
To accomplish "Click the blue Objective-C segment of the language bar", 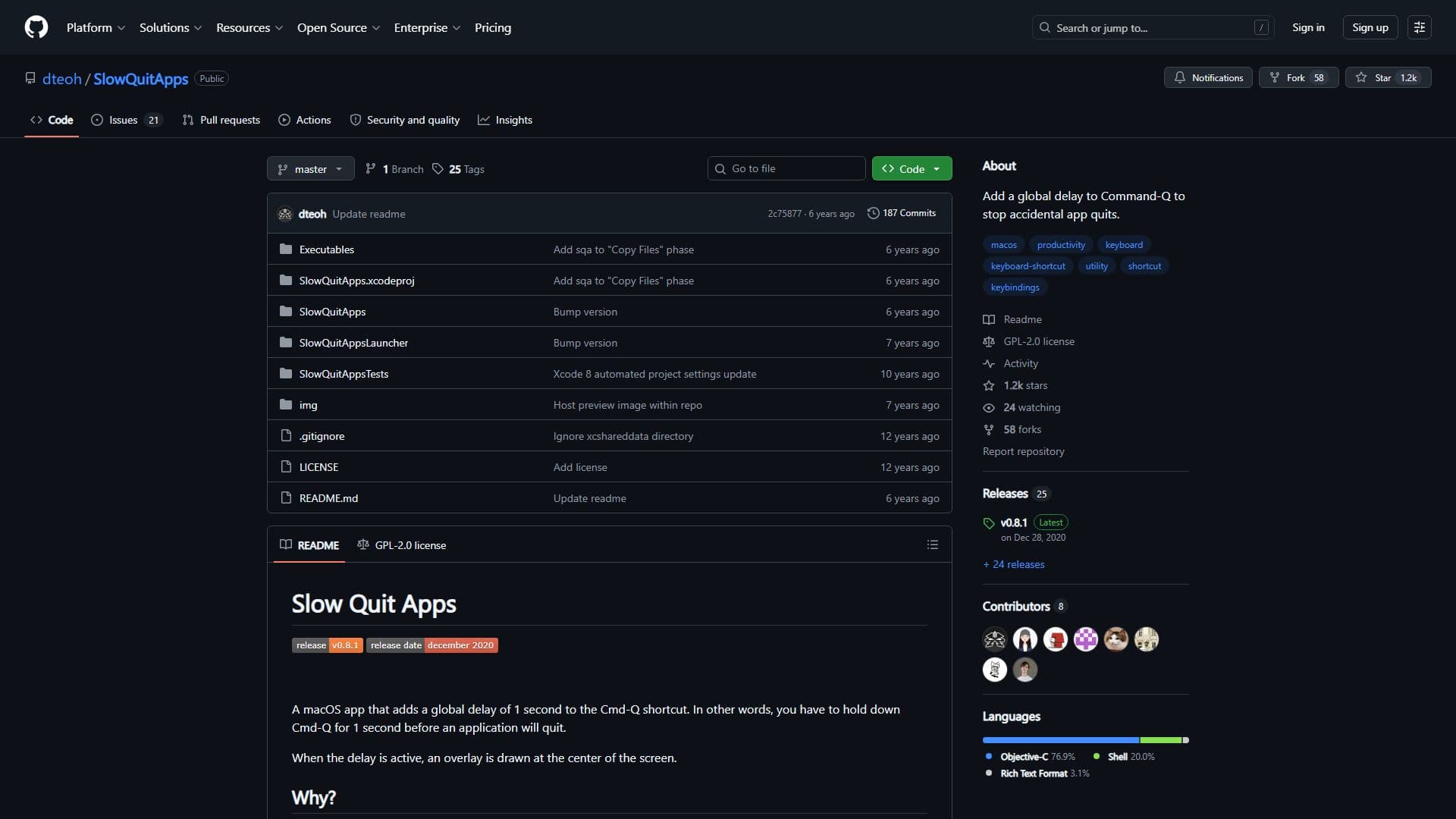I will [x=1060, y=740].
